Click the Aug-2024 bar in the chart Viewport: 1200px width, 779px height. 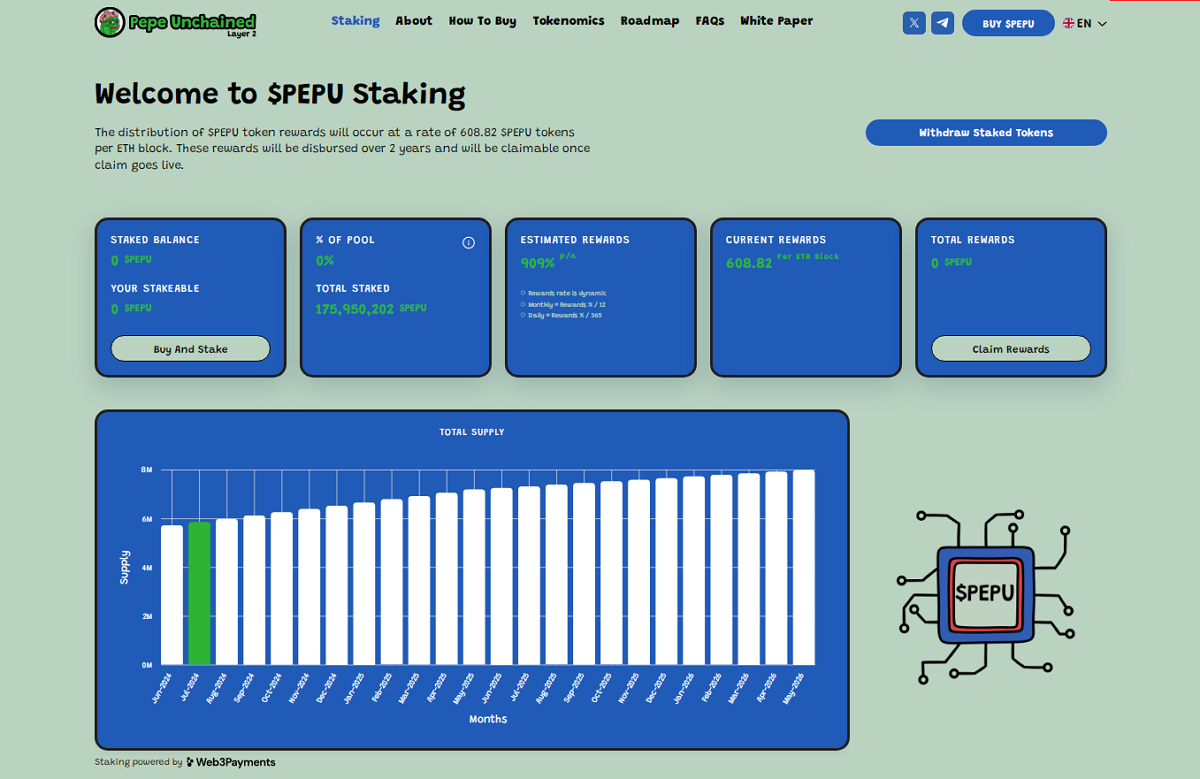(x=227, y=592)
